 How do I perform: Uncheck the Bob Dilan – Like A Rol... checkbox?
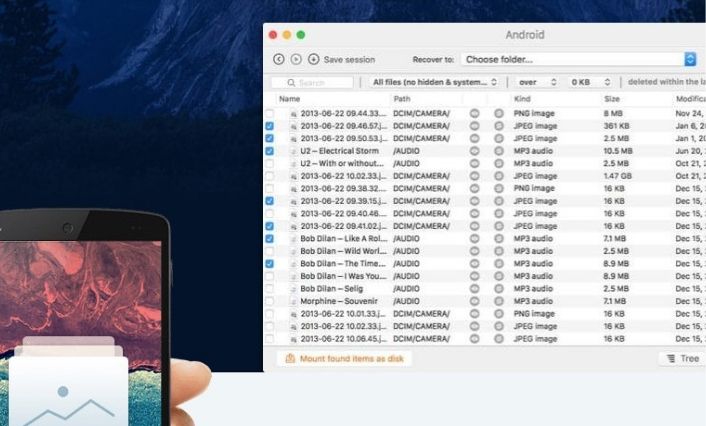click(269, 239)
